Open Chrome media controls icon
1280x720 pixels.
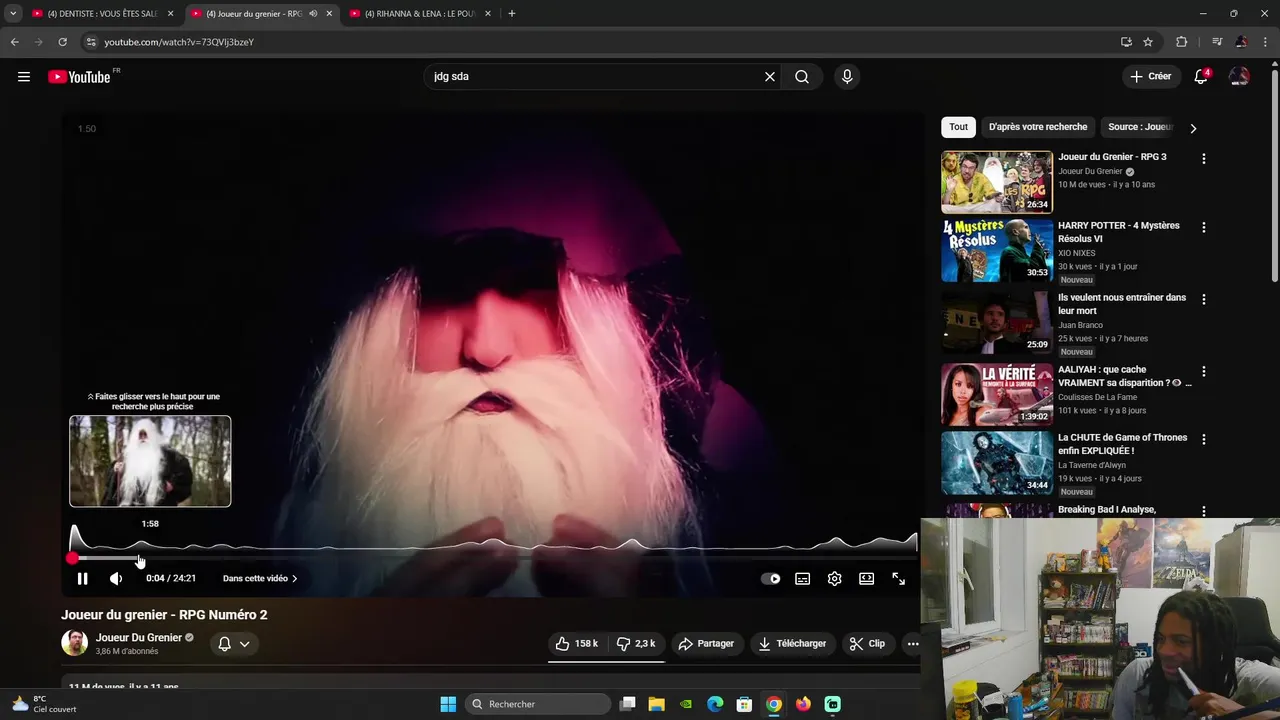(x=1216, y=42)
